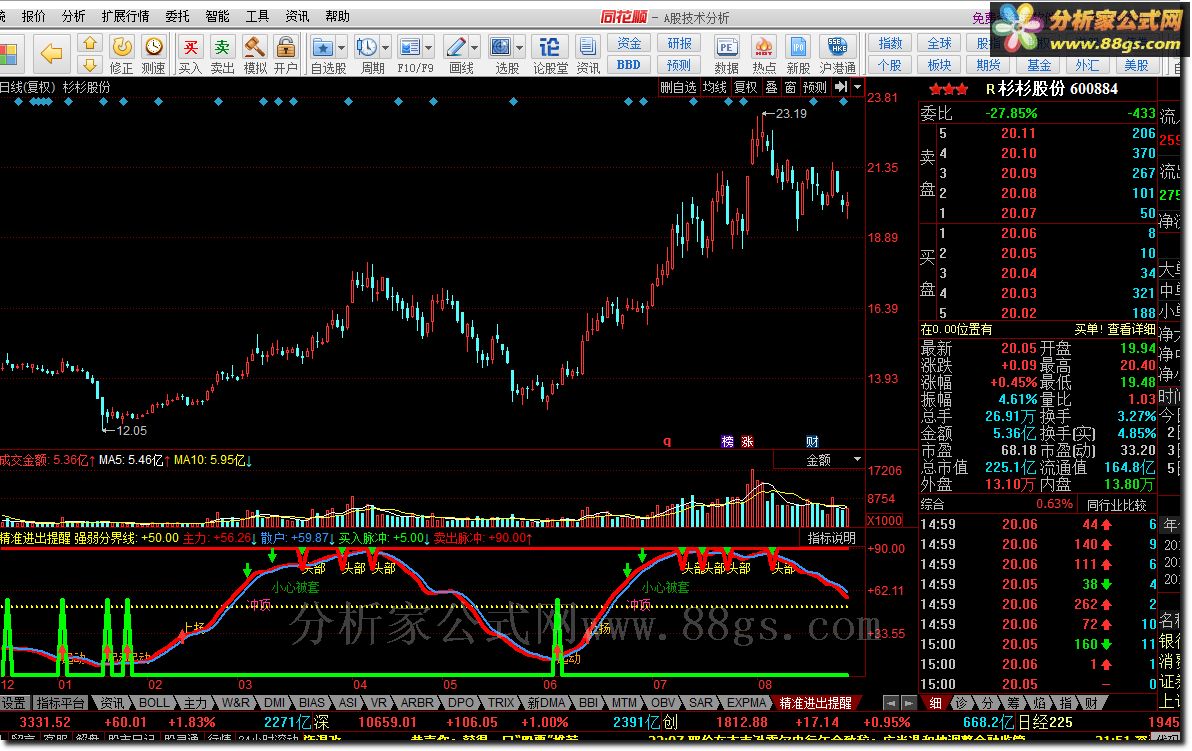Toggle 复权 price adjustment
Screen dimensions: 1192x751
[x=745, y=87]
